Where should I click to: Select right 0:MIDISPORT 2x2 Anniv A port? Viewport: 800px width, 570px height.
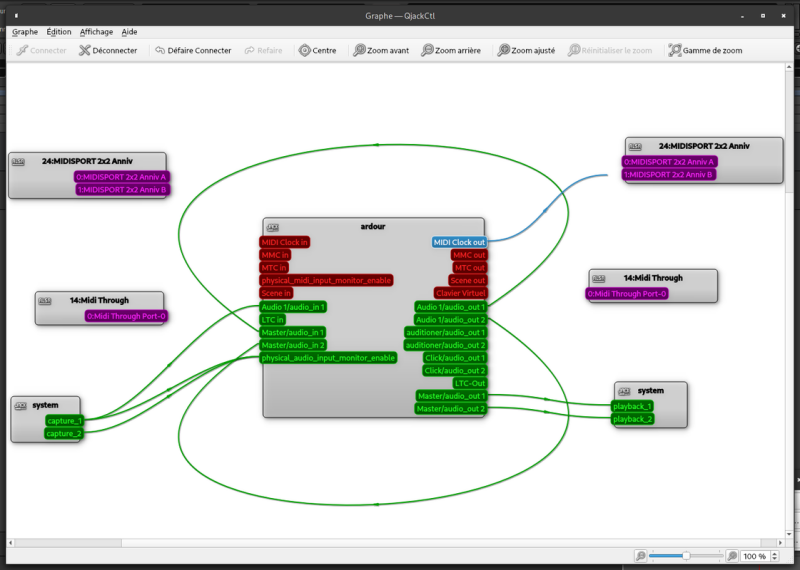point(669,162)
